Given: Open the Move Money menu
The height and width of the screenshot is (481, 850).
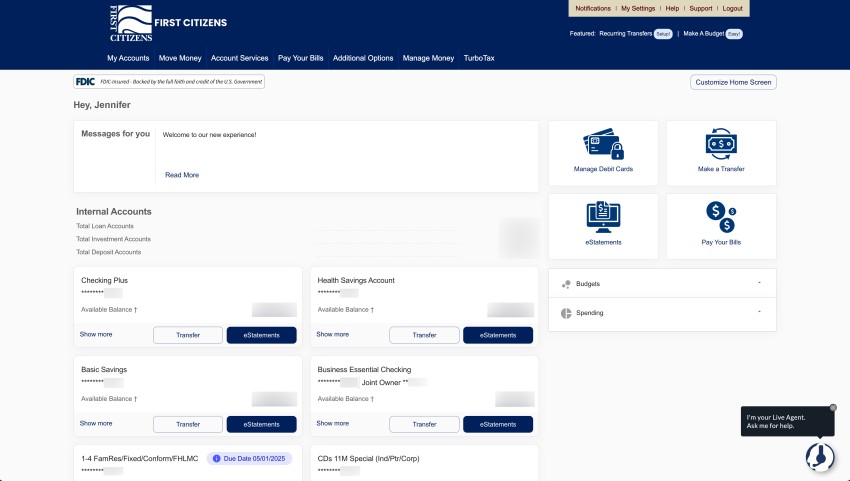Looking at the screenshot, I should coord(180,58).
